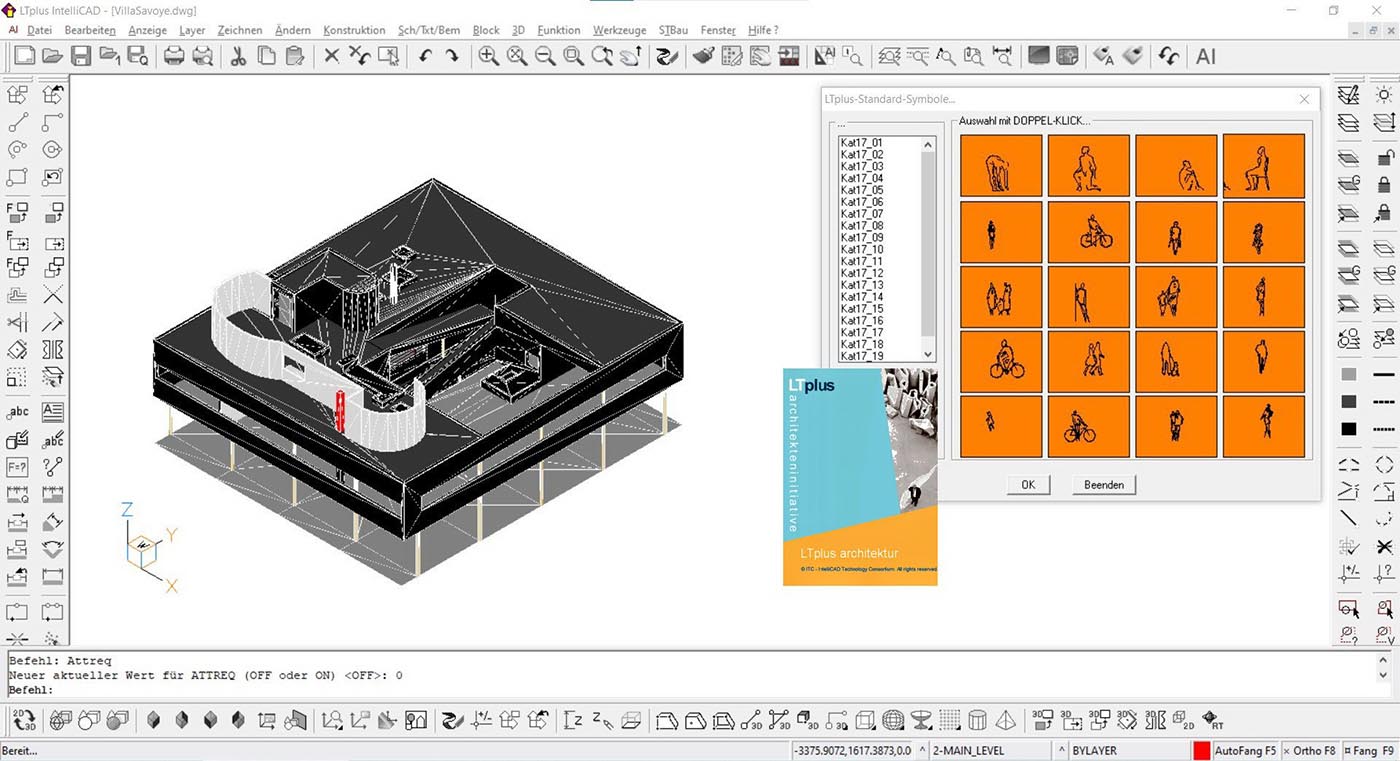Open the Konstruktion menu
Screen dimensions: 1400x761
tap(354, 30)
